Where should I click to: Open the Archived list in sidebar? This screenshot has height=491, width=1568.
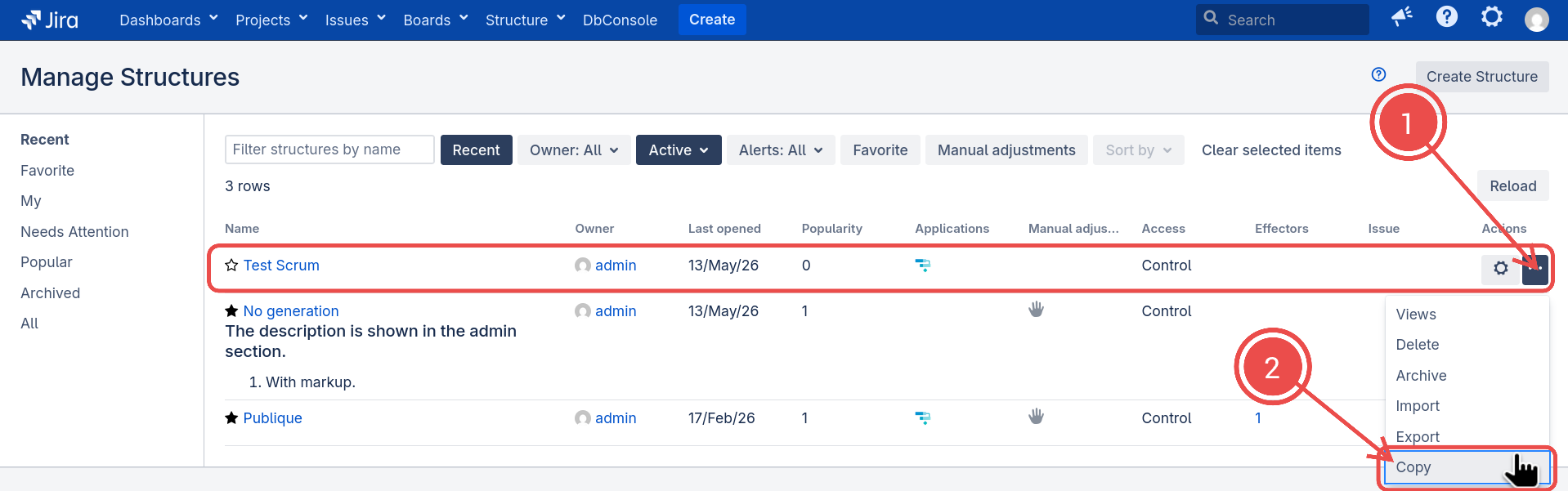point(51,293)
